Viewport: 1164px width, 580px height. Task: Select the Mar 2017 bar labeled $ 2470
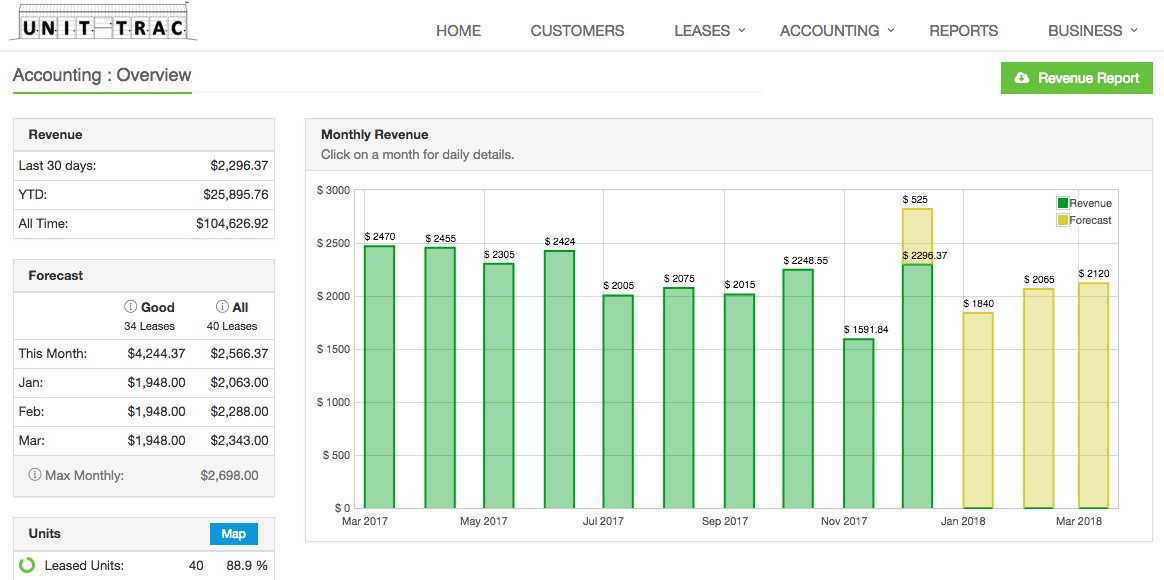coord(379,377)
